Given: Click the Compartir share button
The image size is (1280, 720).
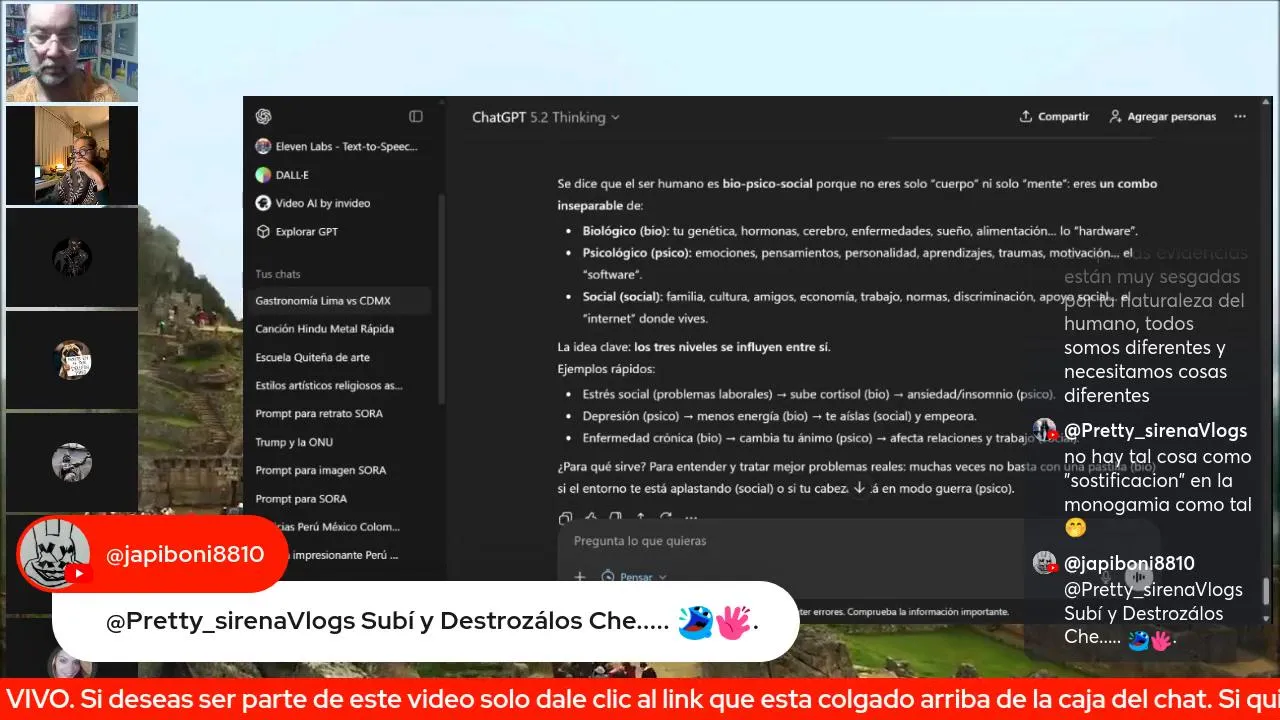Looking at the screenshot, I should tap(1054, 116).
